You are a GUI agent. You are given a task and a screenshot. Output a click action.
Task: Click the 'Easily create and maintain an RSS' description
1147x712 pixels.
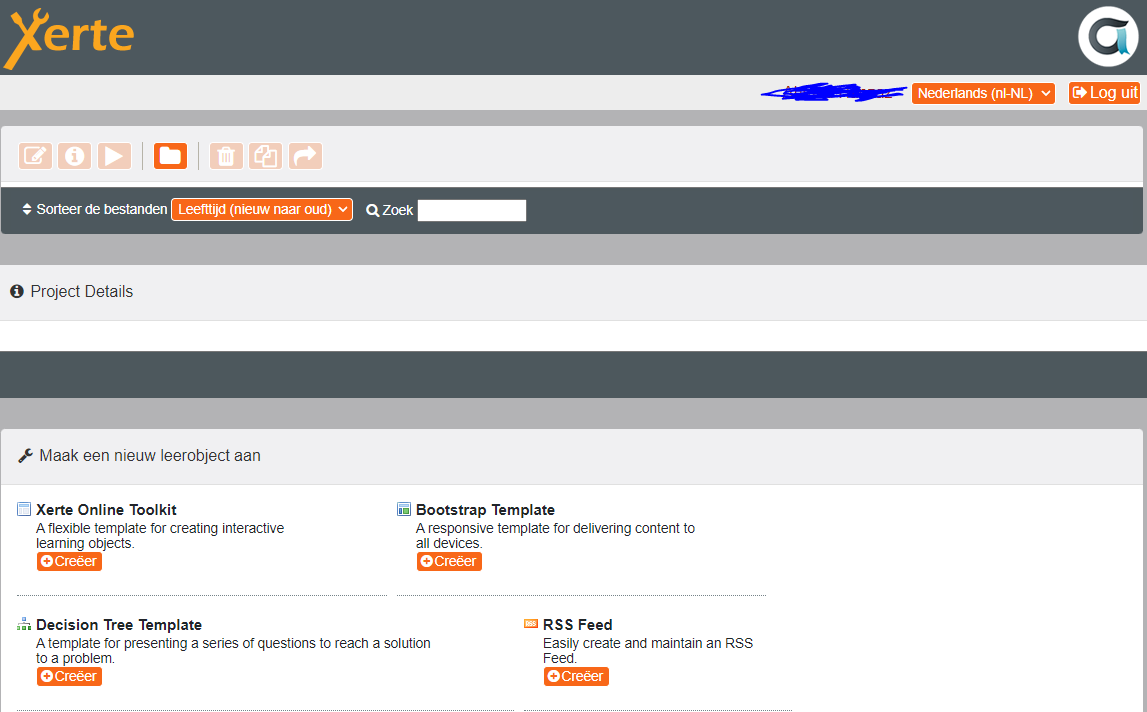[x=648, y=651]
